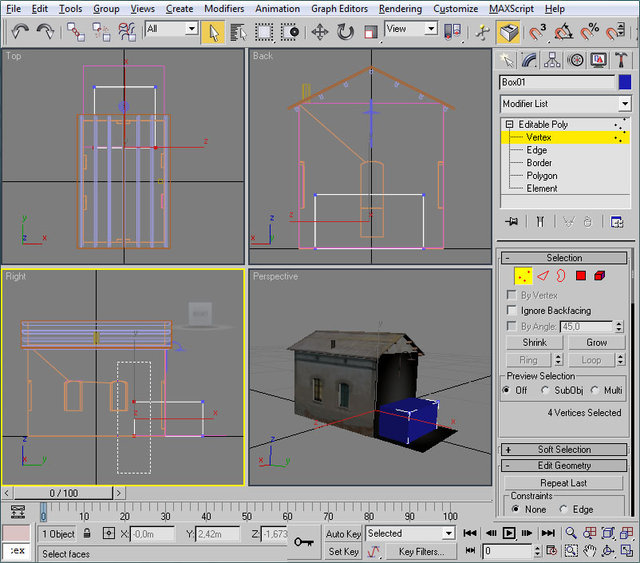Open the View reference coordinate dropdown
Viewport: 640px width, 563px height.
click(431, 29)
